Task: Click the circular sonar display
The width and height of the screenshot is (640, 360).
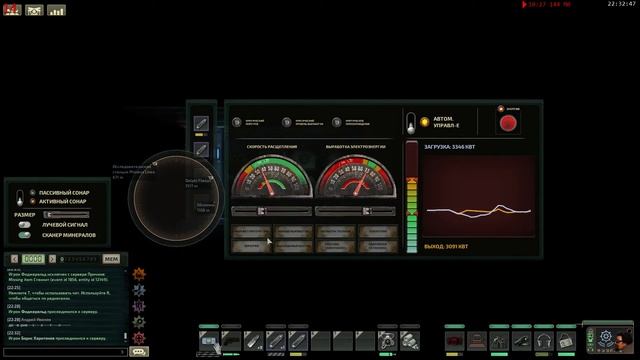Action: point(176,198)
